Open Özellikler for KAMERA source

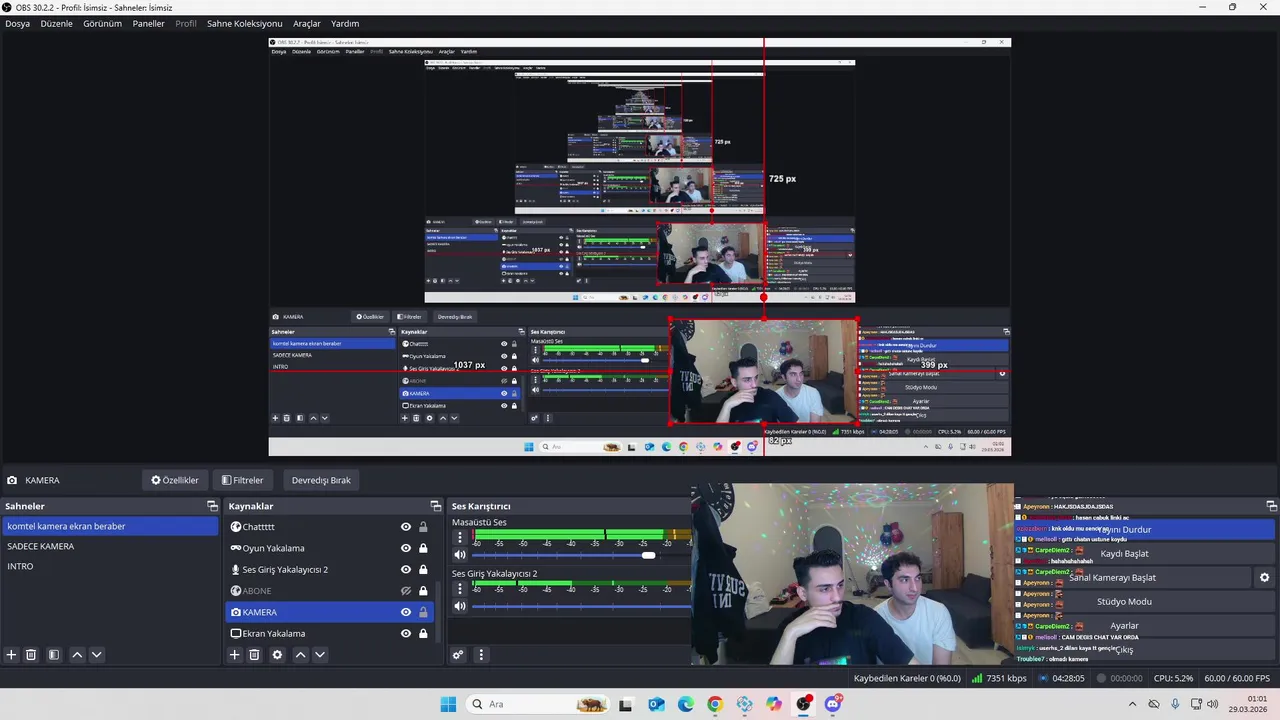175,480
